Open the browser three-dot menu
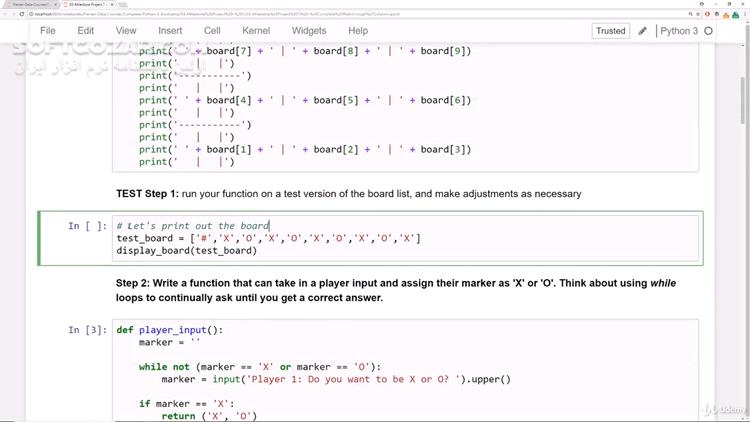The image size is (750, 422). tap(745, 14)
